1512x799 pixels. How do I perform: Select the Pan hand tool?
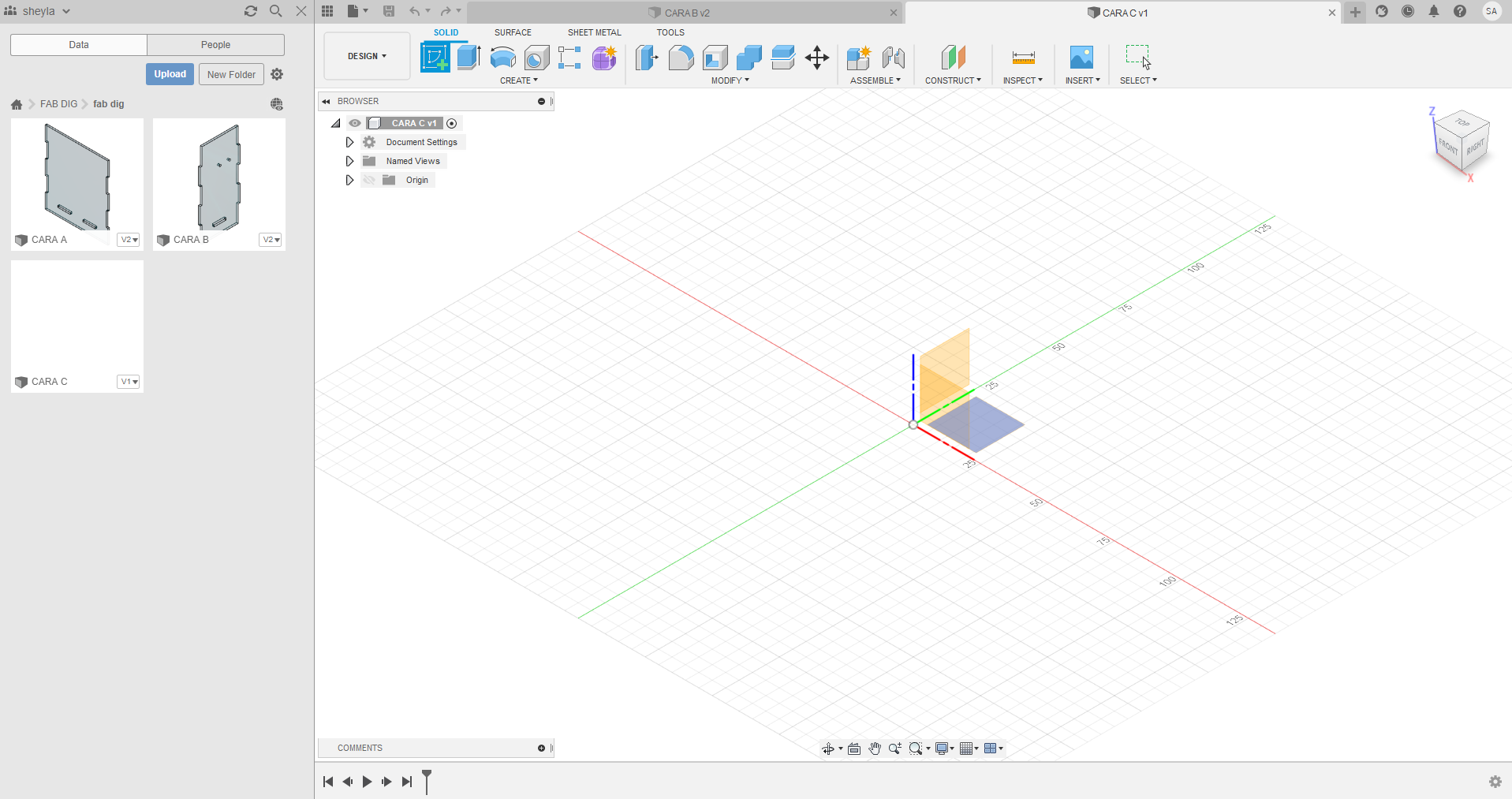coord(875,749)
